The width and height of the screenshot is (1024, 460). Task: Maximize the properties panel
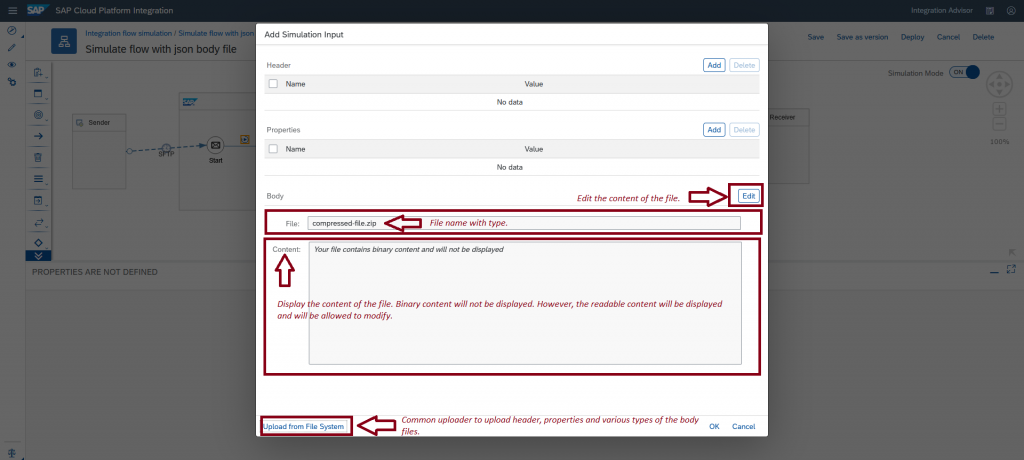pyautogui.click(x=1011, y=269)
